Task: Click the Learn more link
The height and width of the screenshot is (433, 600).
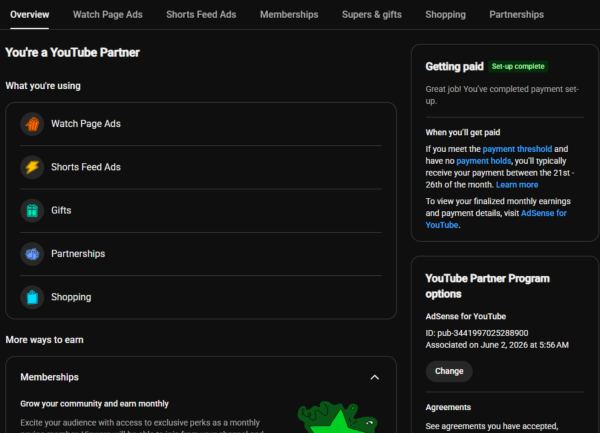Action: (x=517, y=185)
